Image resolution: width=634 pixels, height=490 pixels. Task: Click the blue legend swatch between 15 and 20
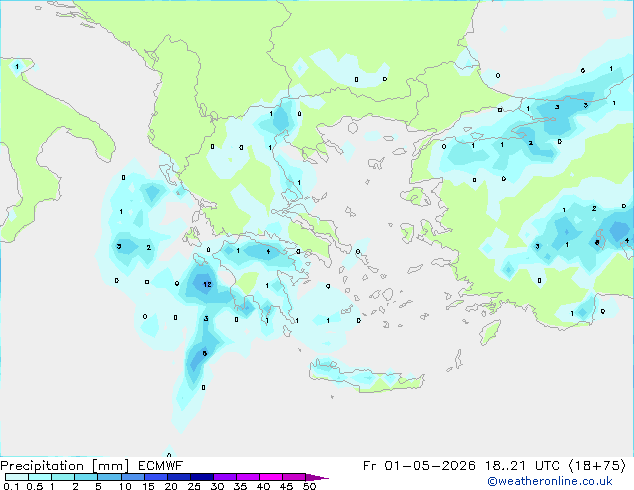click(156, 477)
